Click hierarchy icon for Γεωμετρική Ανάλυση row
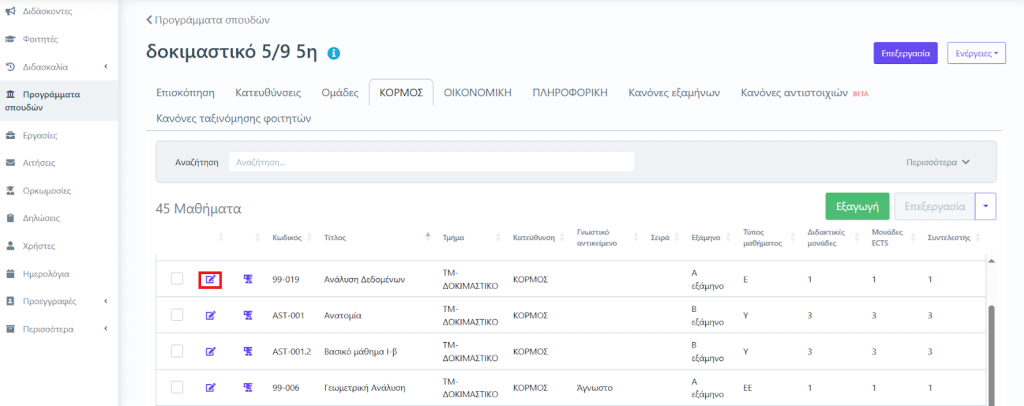Screen dimensions: 1024x406 tap(248, 387)
